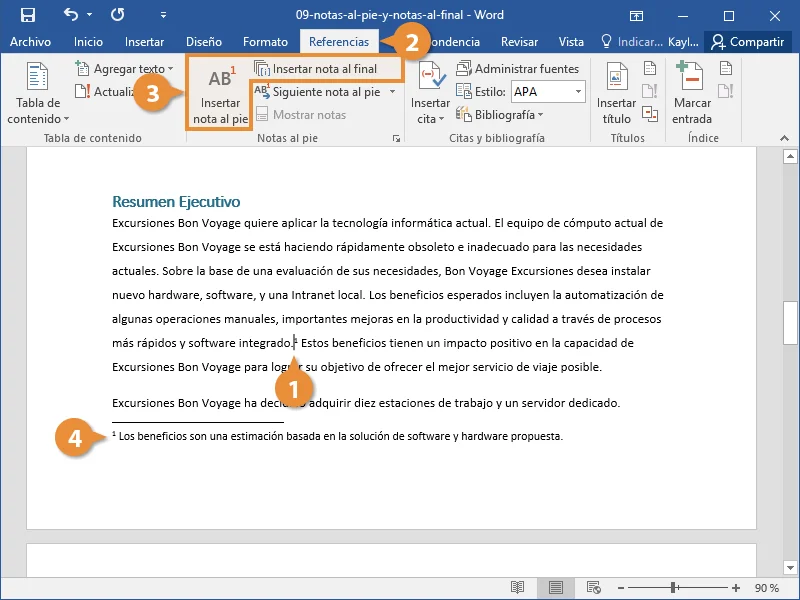Image resolution: width=800 pixels, height=600 pixels.
Task: Click the zoom slider handle
Action: pos(673,588)
